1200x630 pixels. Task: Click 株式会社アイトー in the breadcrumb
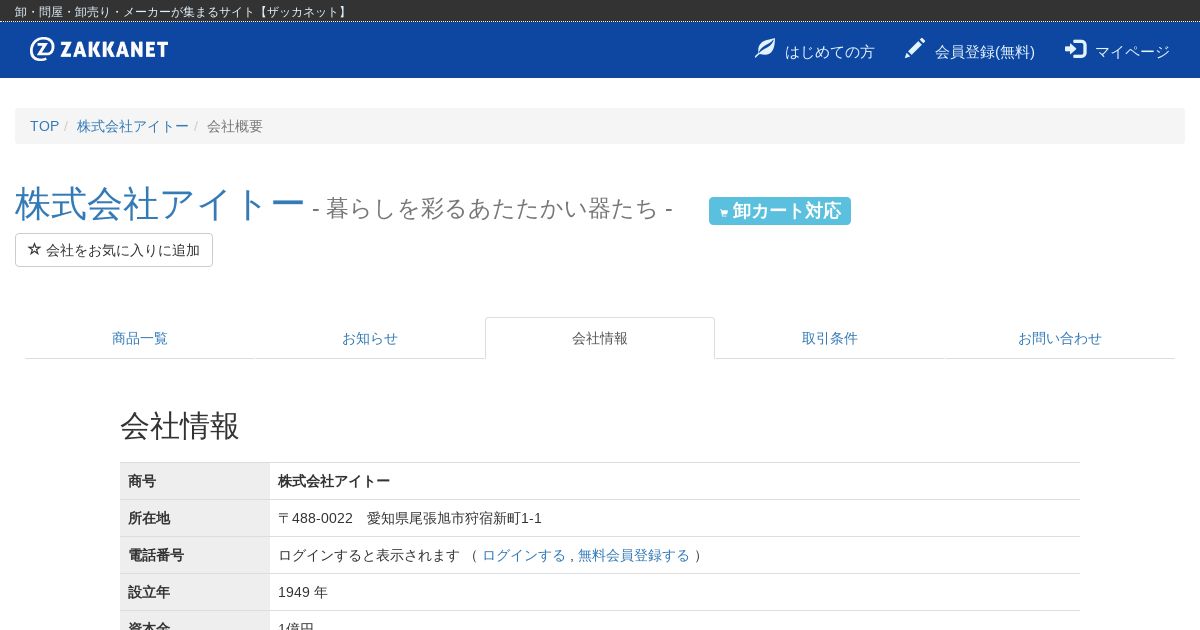click(133, 126)
